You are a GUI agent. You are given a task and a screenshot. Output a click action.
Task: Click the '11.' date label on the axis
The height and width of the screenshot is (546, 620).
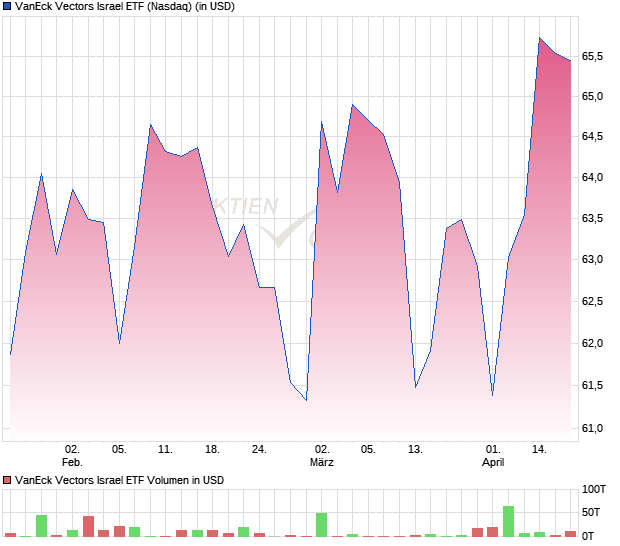(x=165, y=450)
